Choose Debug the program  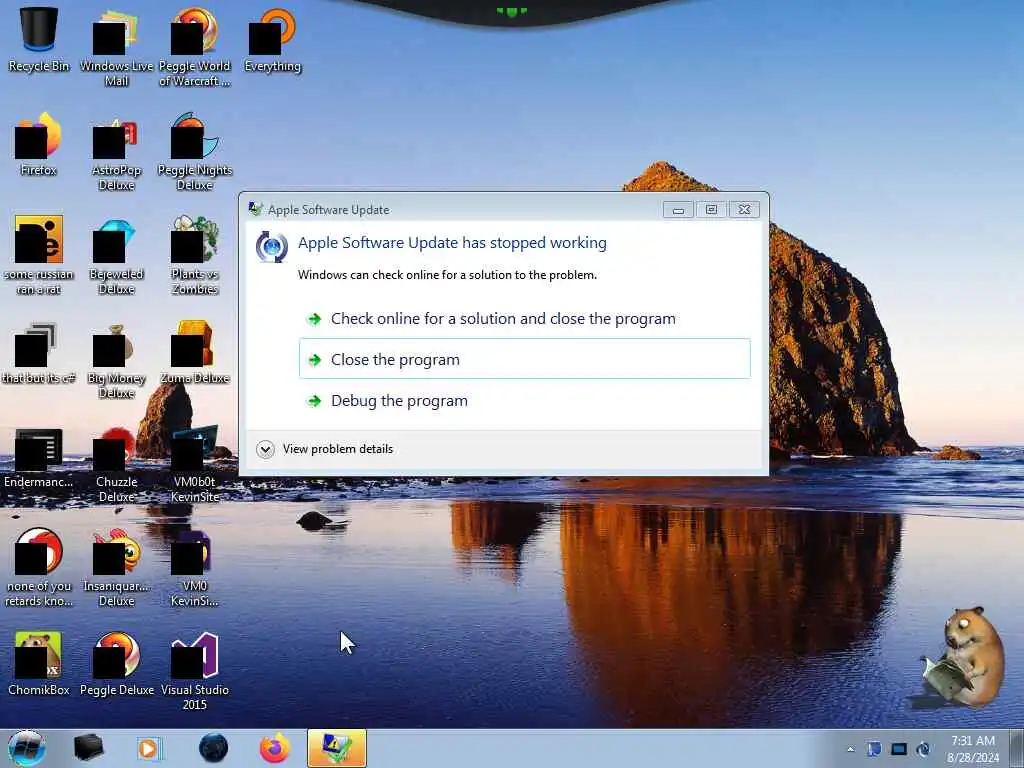525,401
